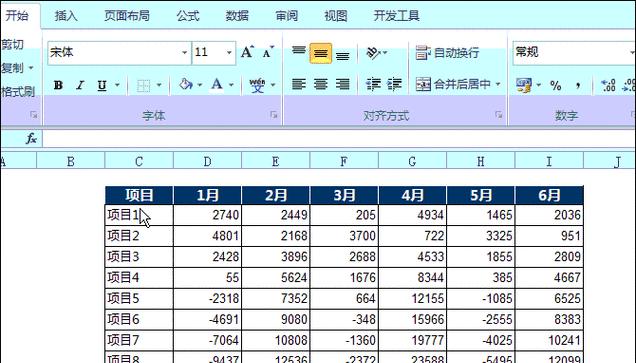
Task: Open the underline style dropdown arrow
Action: point(117,85)
